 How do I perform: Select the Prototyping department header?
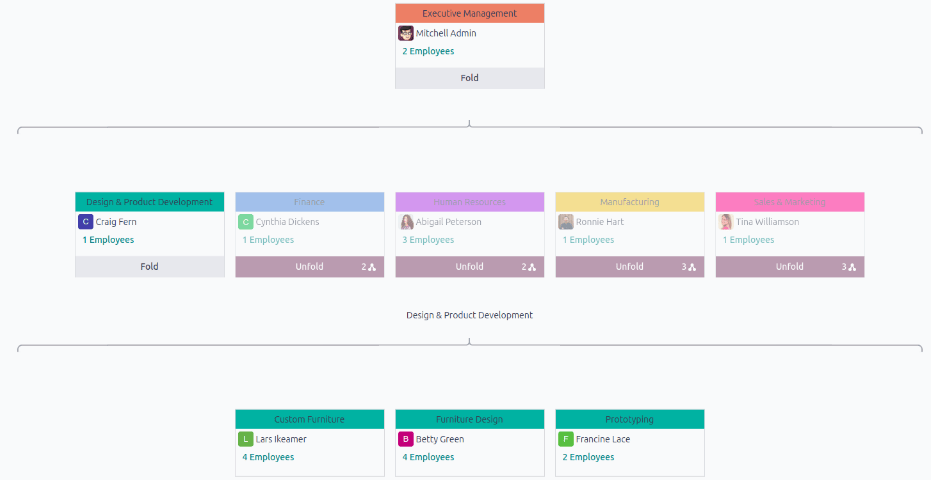coord(629,419)
